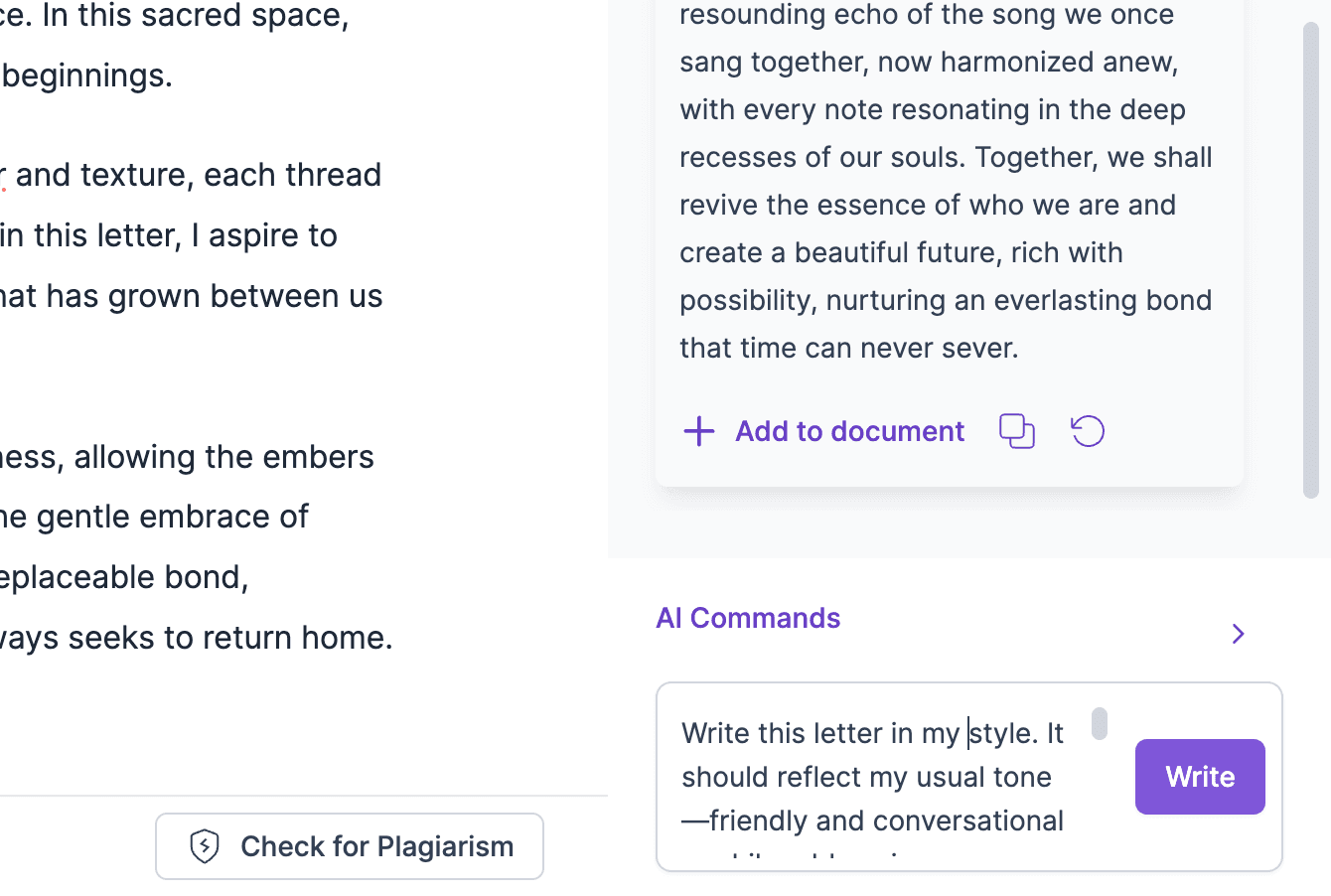The image size is (1331, 896).
Task: Place cursor in line "in this letter, I aspire to"
Action: point(169,235)
